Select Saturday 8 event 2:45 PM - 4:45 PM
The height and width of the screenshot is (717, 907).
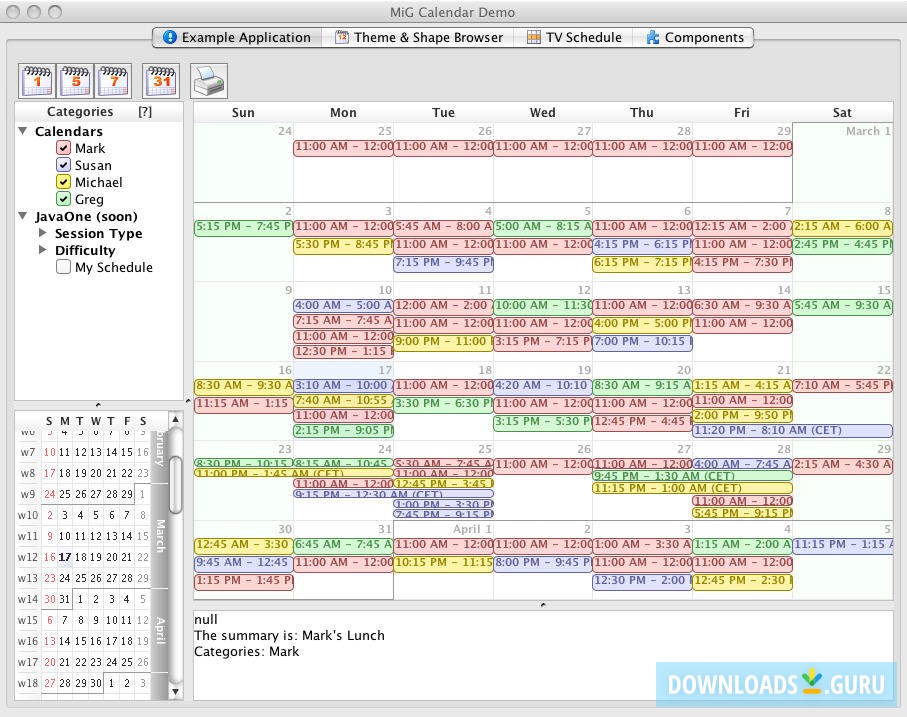[842, 245]
